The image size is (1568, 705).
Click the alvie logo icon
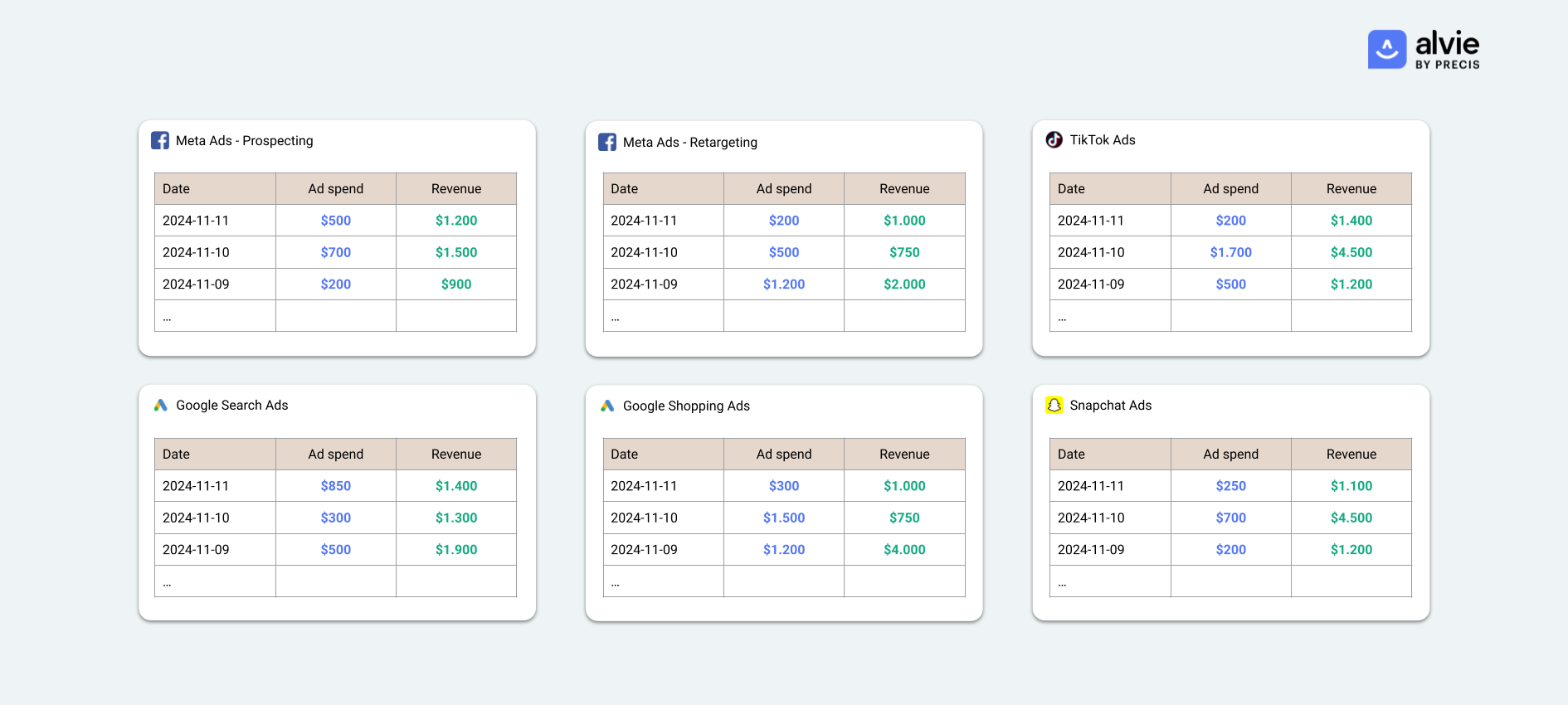click(1387, 50)
